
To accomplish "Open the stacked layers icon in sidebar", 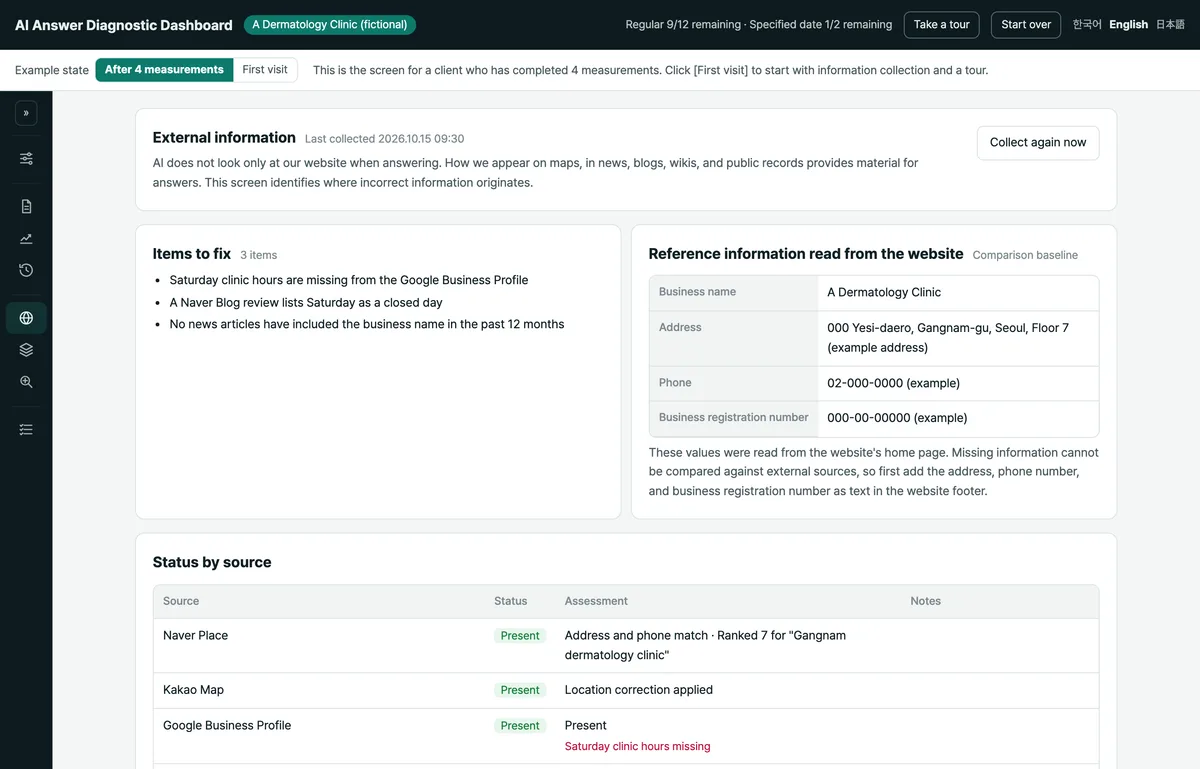I will (26, 350).
